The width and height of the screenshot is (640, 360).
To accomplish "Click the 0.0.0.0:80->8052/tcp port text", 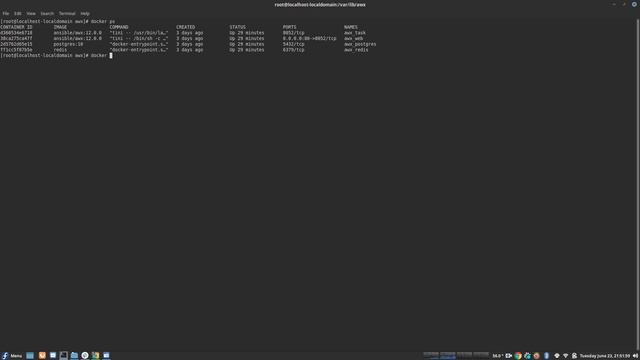I will coord(309,38).
